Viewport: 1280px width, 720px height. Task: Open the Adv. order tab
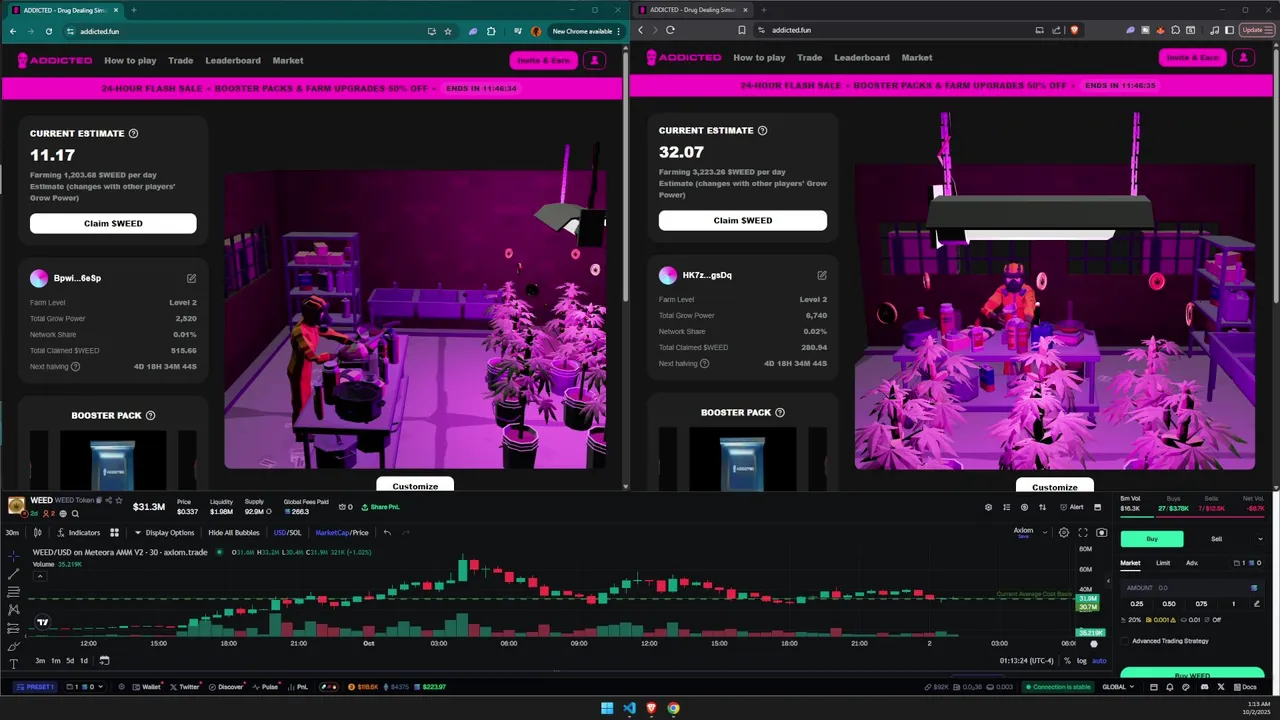click(x=1192, y=563)
